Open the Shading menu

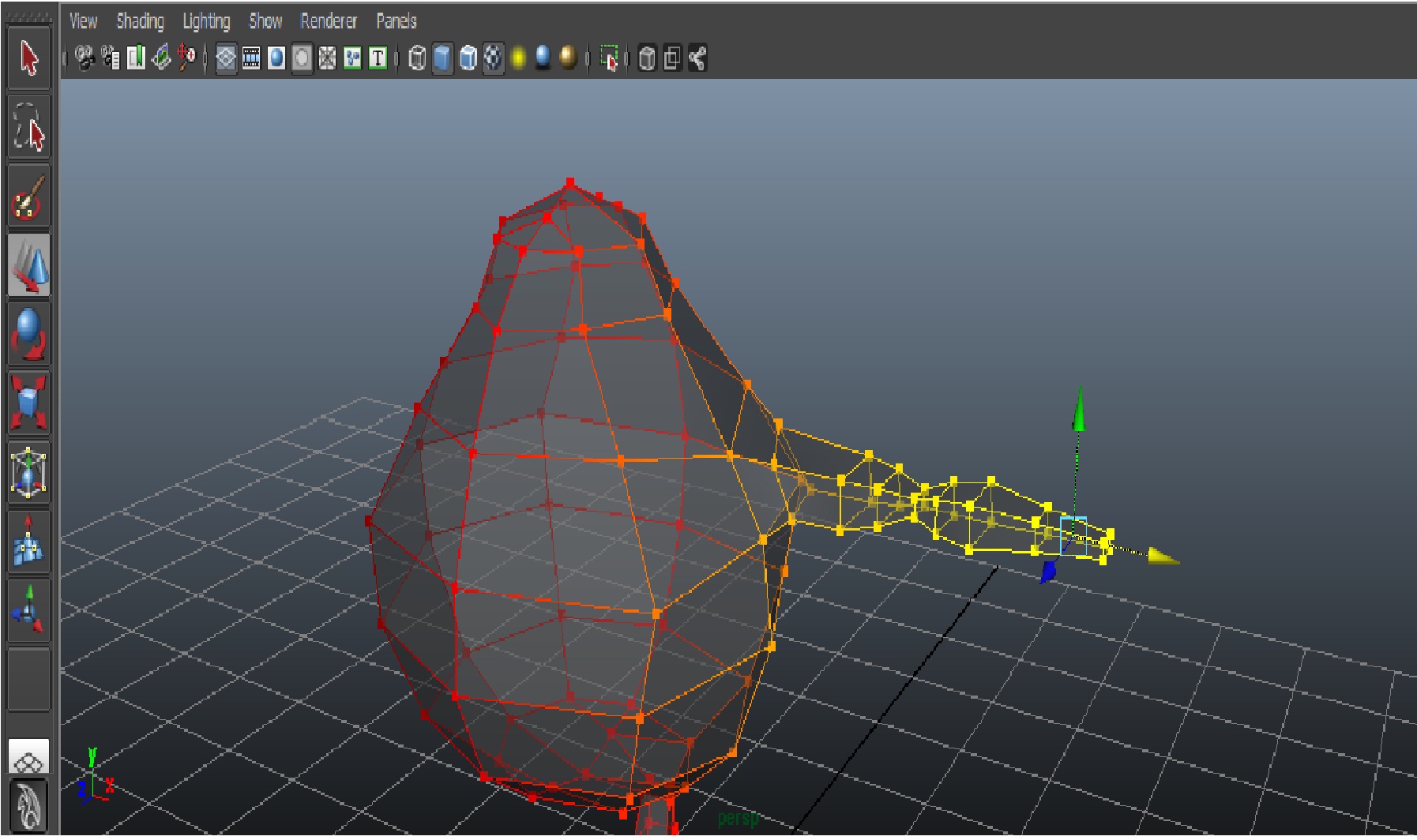click(x=140, y=21)
